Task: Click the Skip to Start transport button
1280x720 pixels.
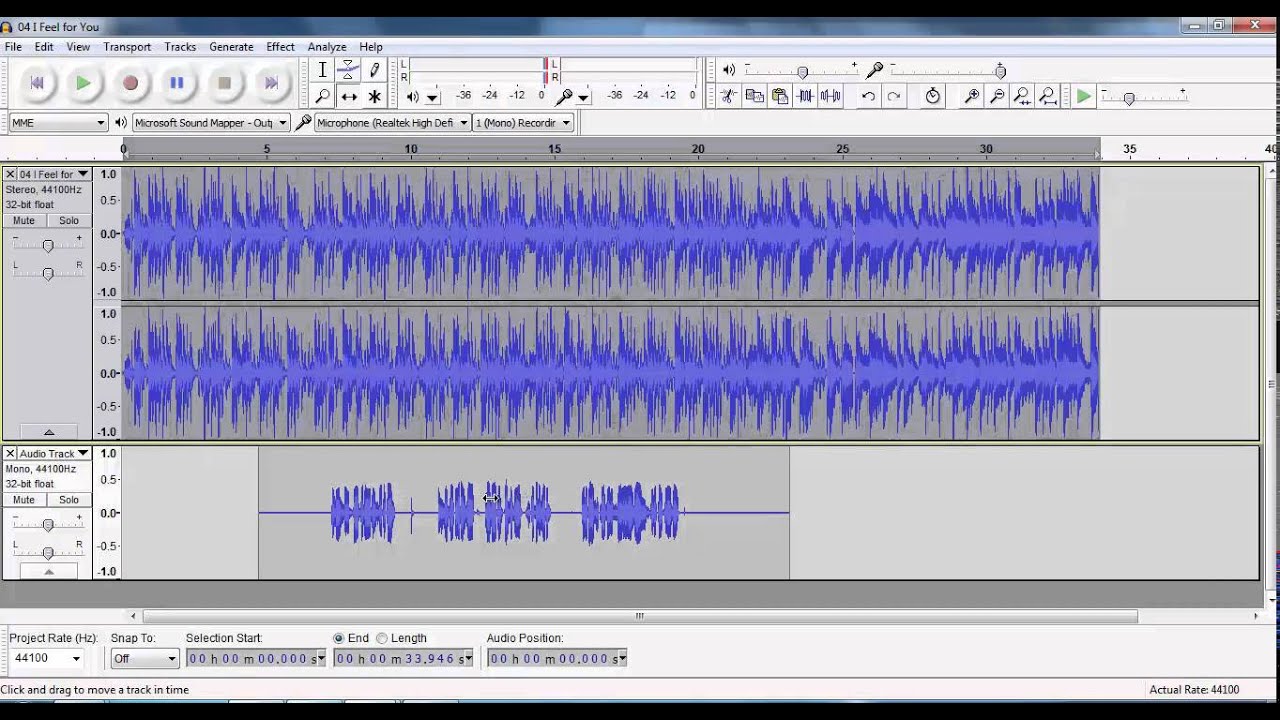Action: click(x=37, y=84)
